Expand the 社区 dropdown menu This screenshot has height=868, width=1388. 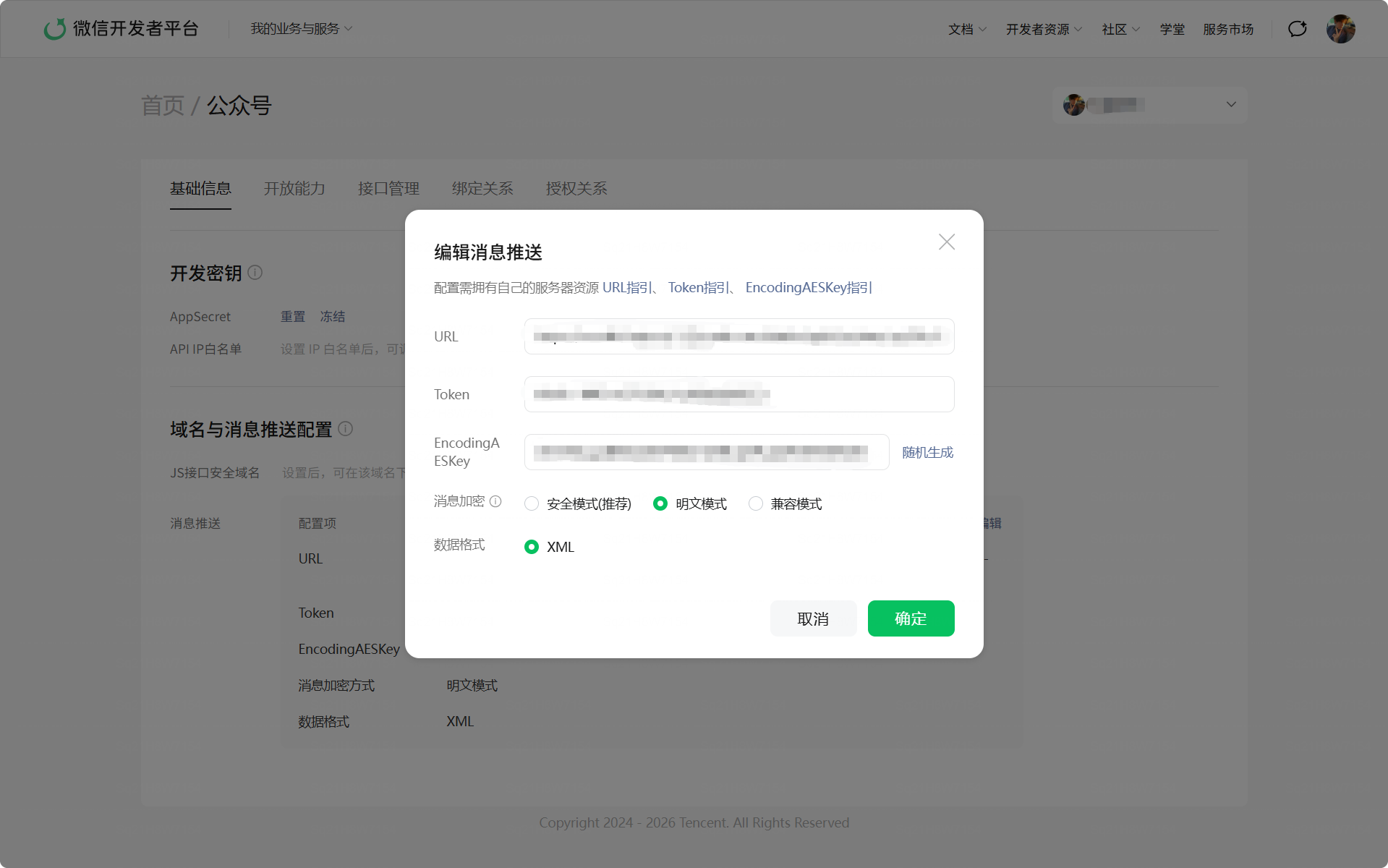(1120, 29)
